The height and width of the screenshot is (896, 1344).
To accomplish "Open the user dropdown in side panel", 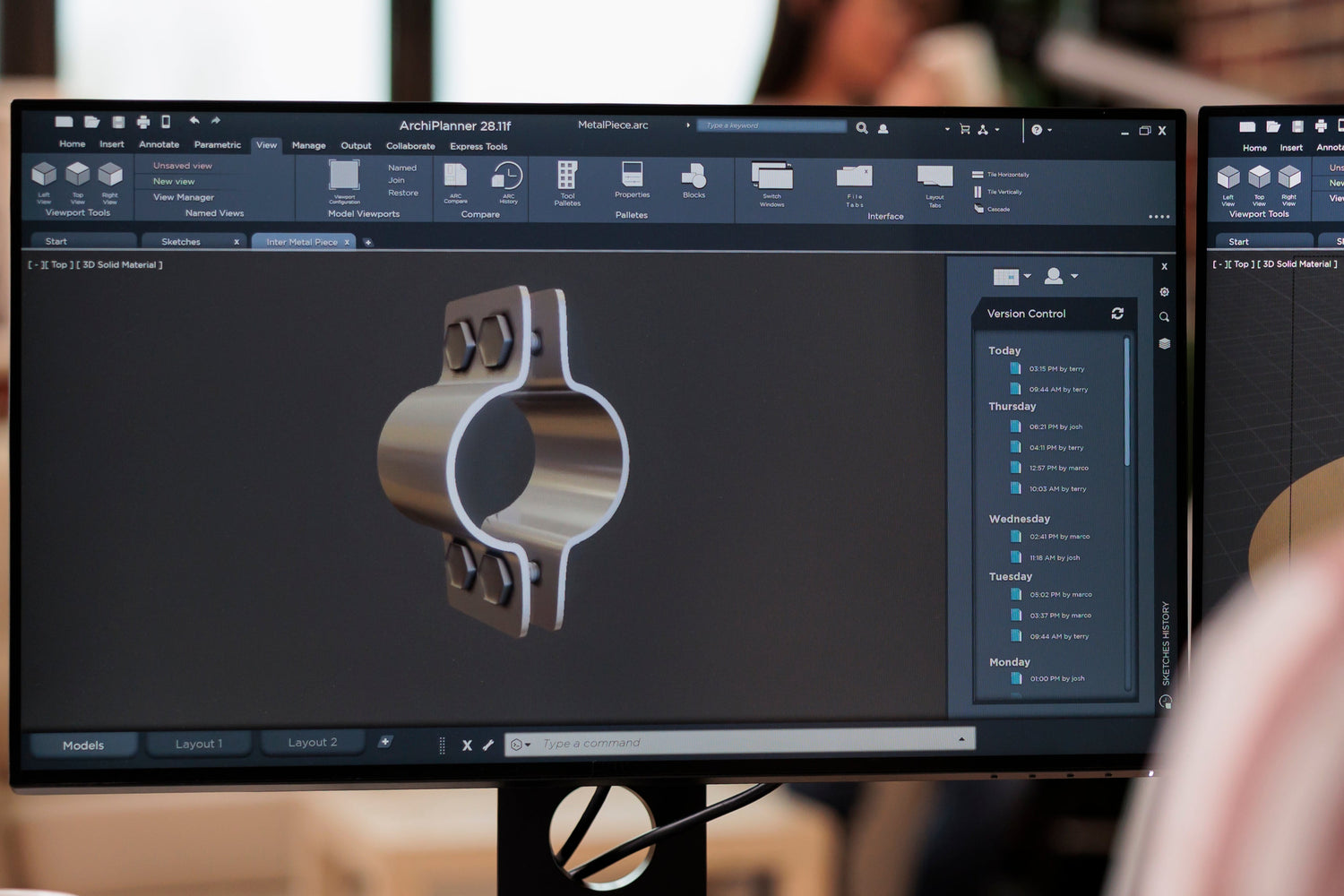I will tap(1062, 277).
